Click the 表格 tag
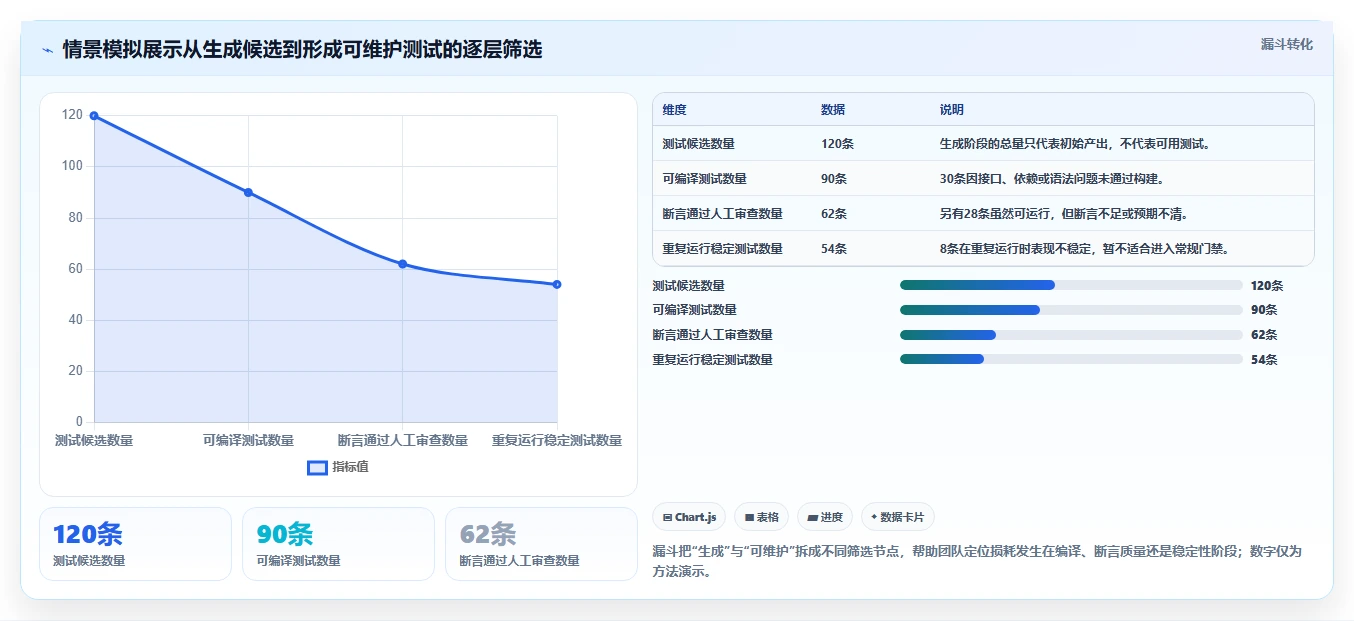The width and height of the screenshot is (1354, 621). click(x=761, y=517)
